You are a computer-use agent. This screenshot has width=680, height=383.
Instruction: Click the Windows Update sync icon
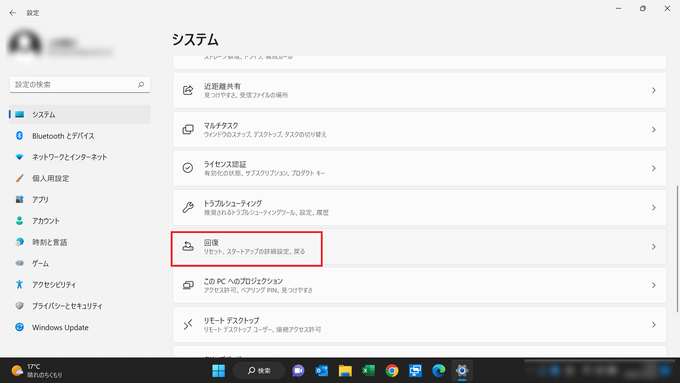click(20, 327)
